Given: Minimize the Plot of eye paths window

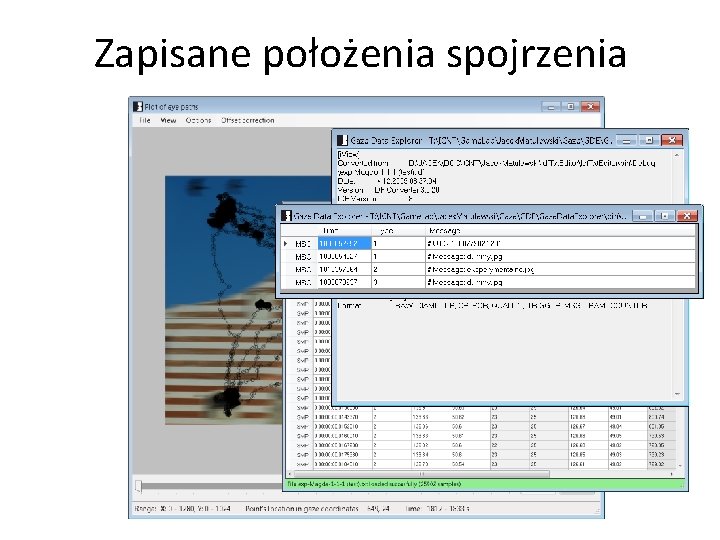Looking at the screenshot, I should click(x=551, y=107).
